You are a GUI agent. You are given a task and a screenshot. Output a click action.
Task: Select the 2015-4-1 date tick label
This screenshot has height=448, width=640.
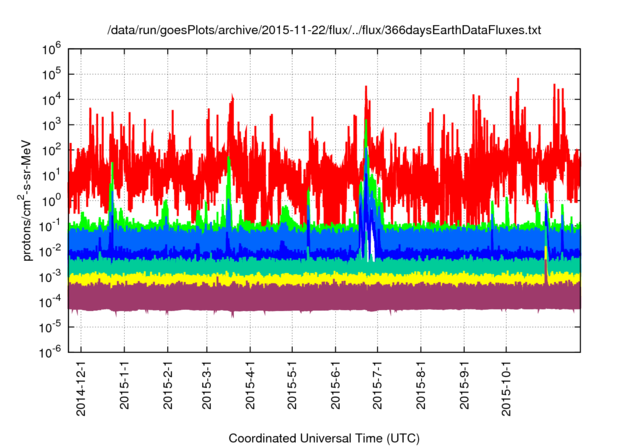(x=249, y=386)
